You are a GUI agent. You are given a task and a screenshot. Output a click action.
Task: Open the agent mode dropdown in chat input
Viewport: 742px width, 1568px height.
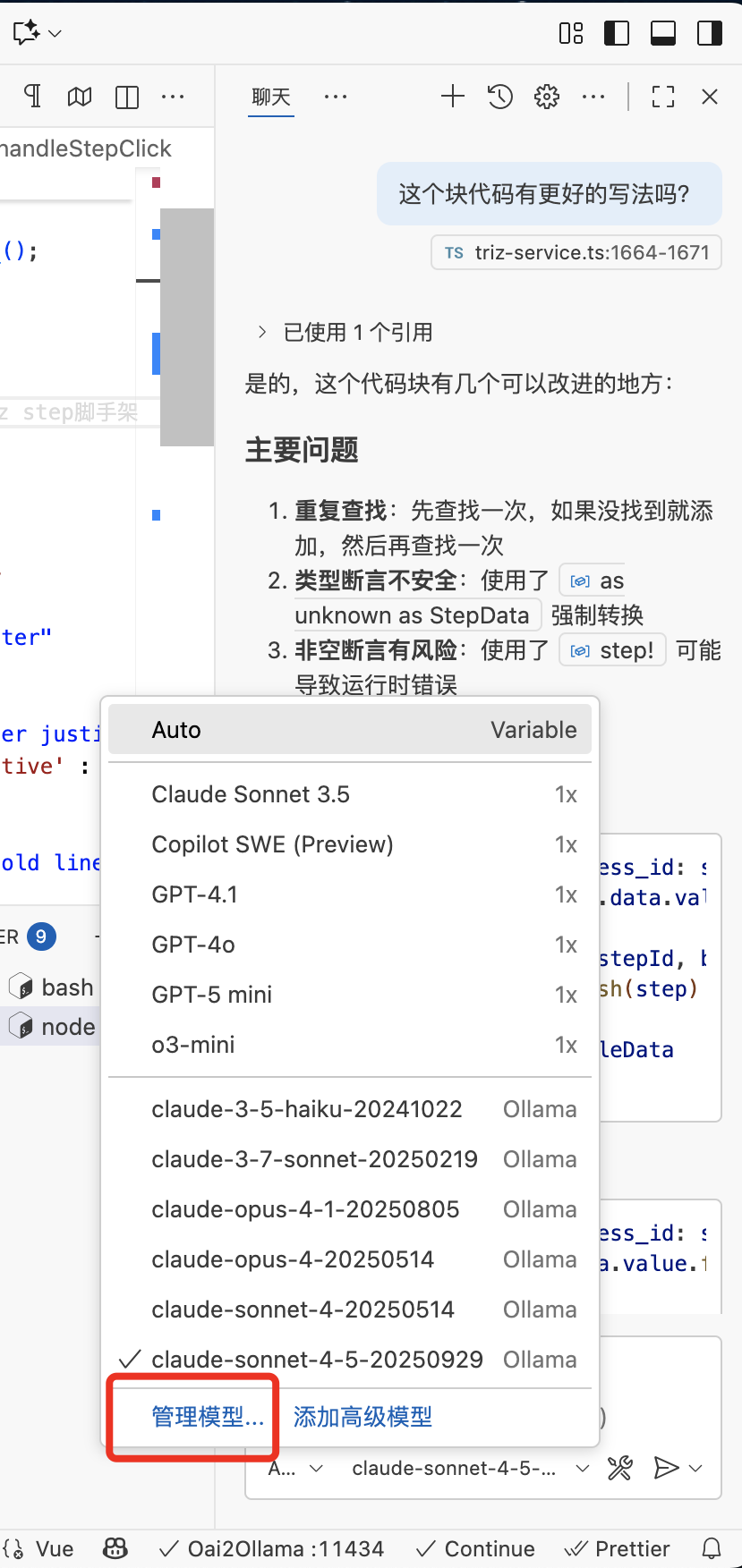click(295, 1468)
